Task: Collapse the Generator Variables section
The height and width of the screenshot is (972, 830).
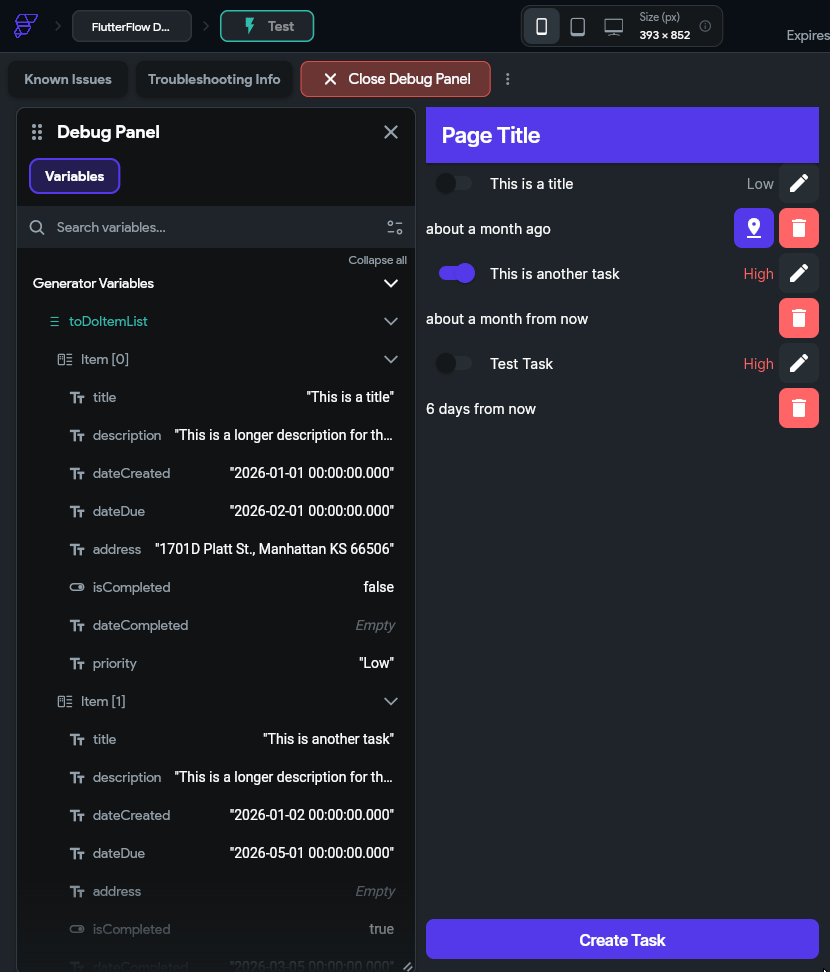Action: pyautogui.click(x=391, y=283)
